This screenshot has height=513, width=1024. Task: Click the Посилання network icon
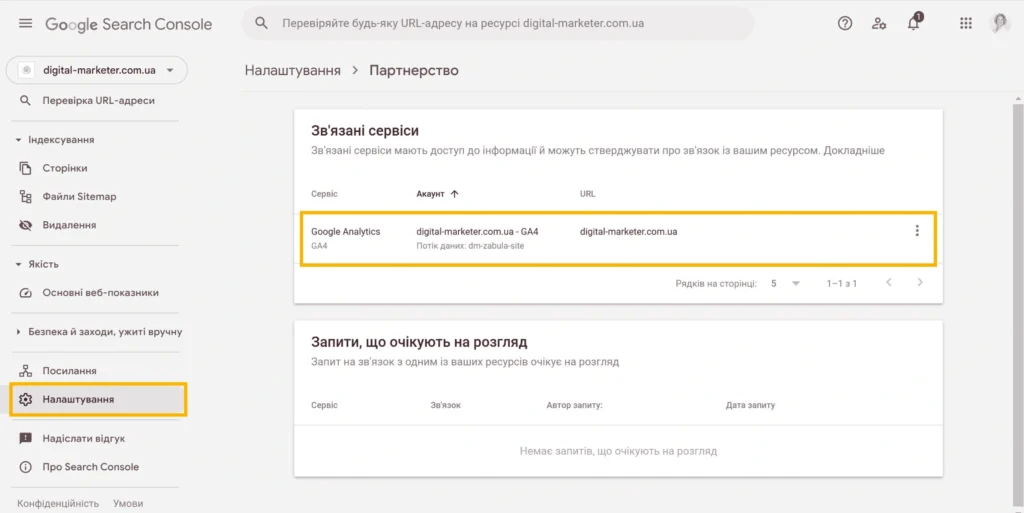click(25, 371)
